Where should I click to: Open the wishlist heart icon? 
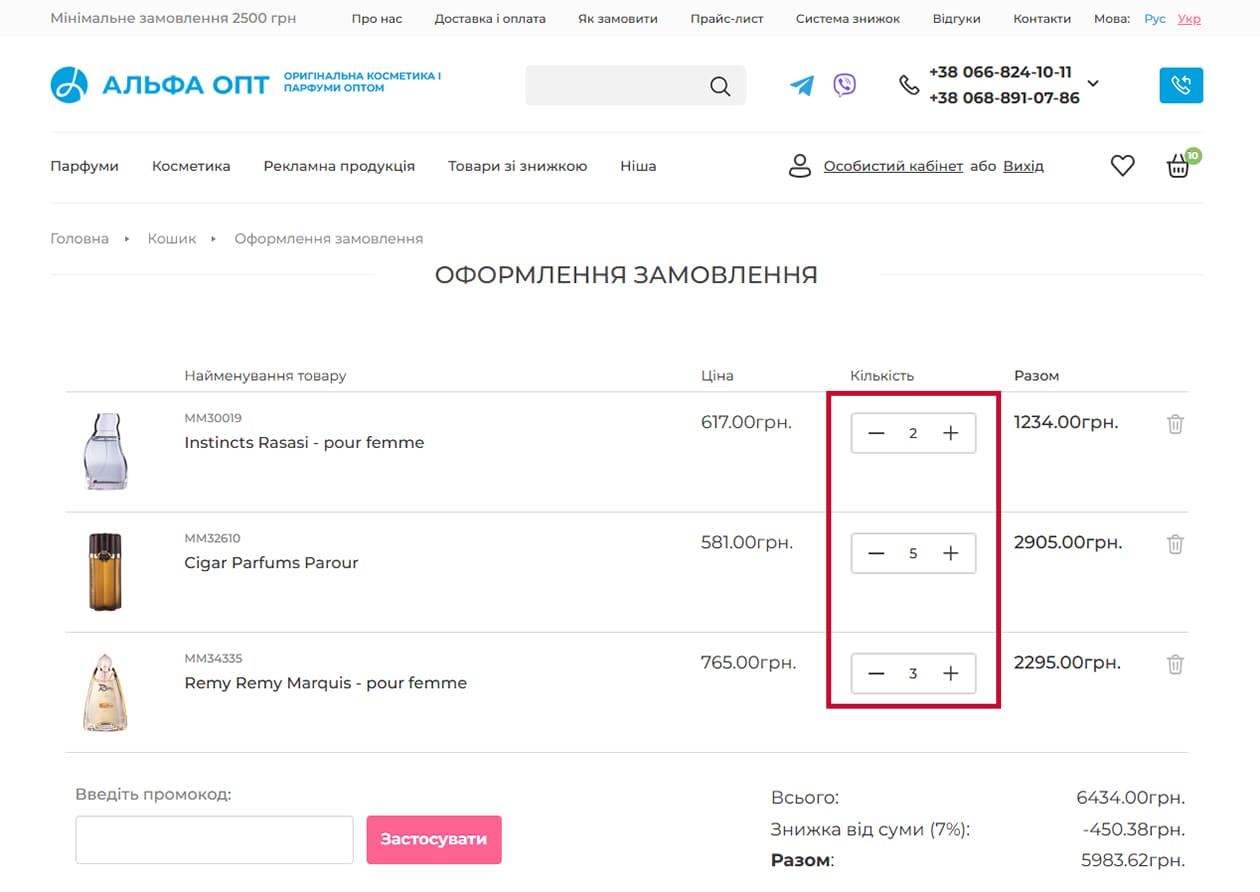(1123, 166)
